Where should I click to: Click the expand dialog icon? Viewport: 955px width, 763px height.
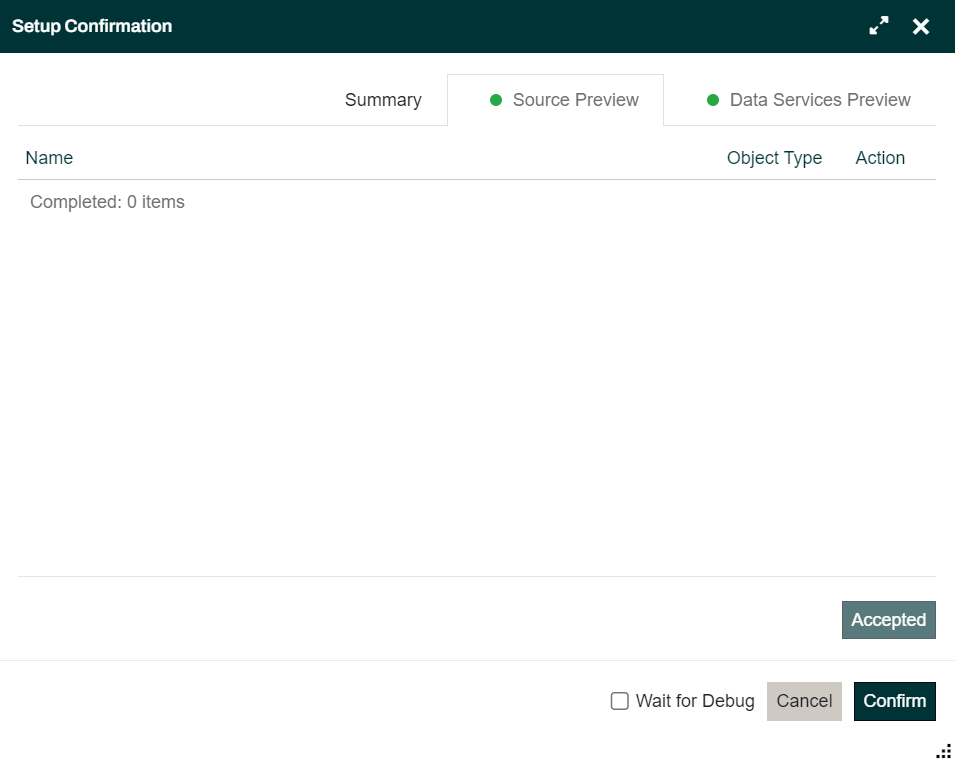[878, 25]
